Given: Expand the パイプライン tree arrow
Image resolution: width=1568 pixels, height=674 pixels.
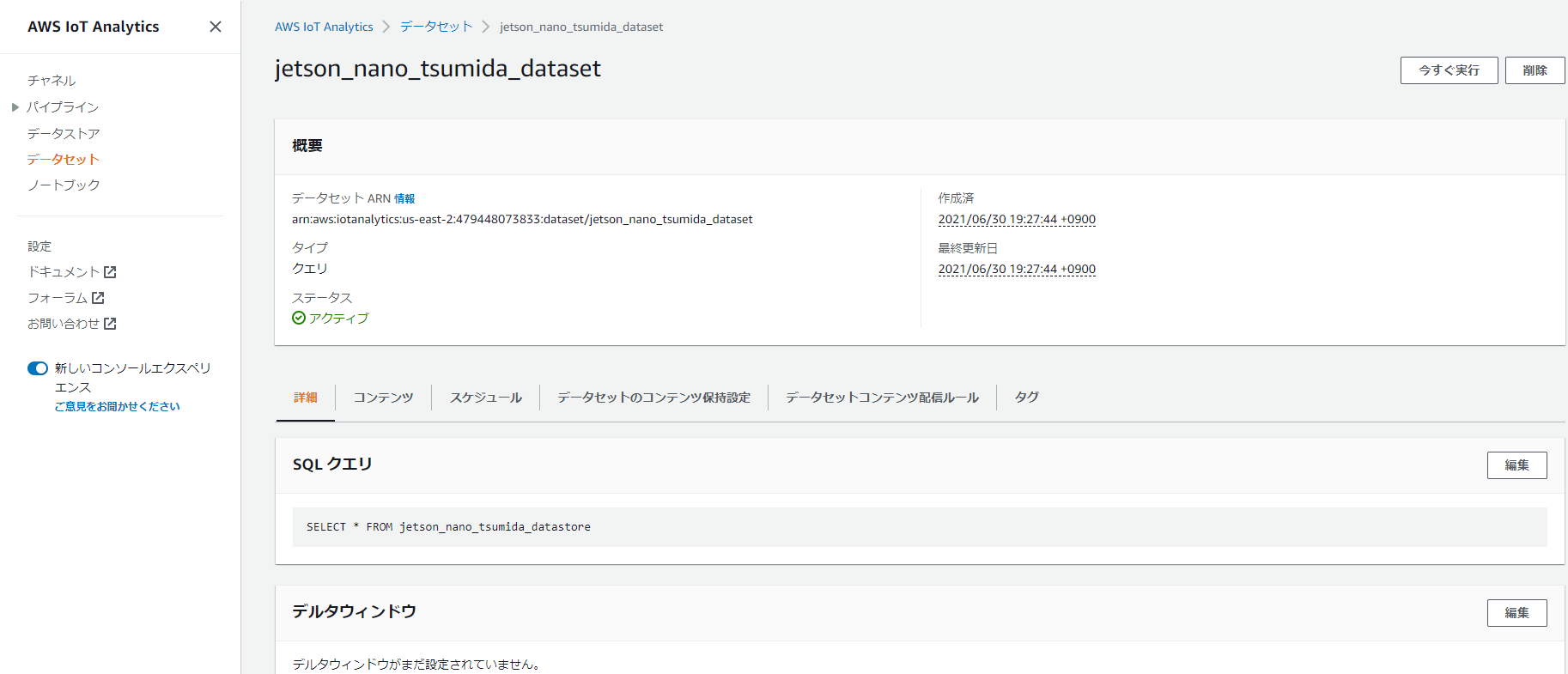Looking at the screenshot, I should pyautogui.click(x=15, y=107).
